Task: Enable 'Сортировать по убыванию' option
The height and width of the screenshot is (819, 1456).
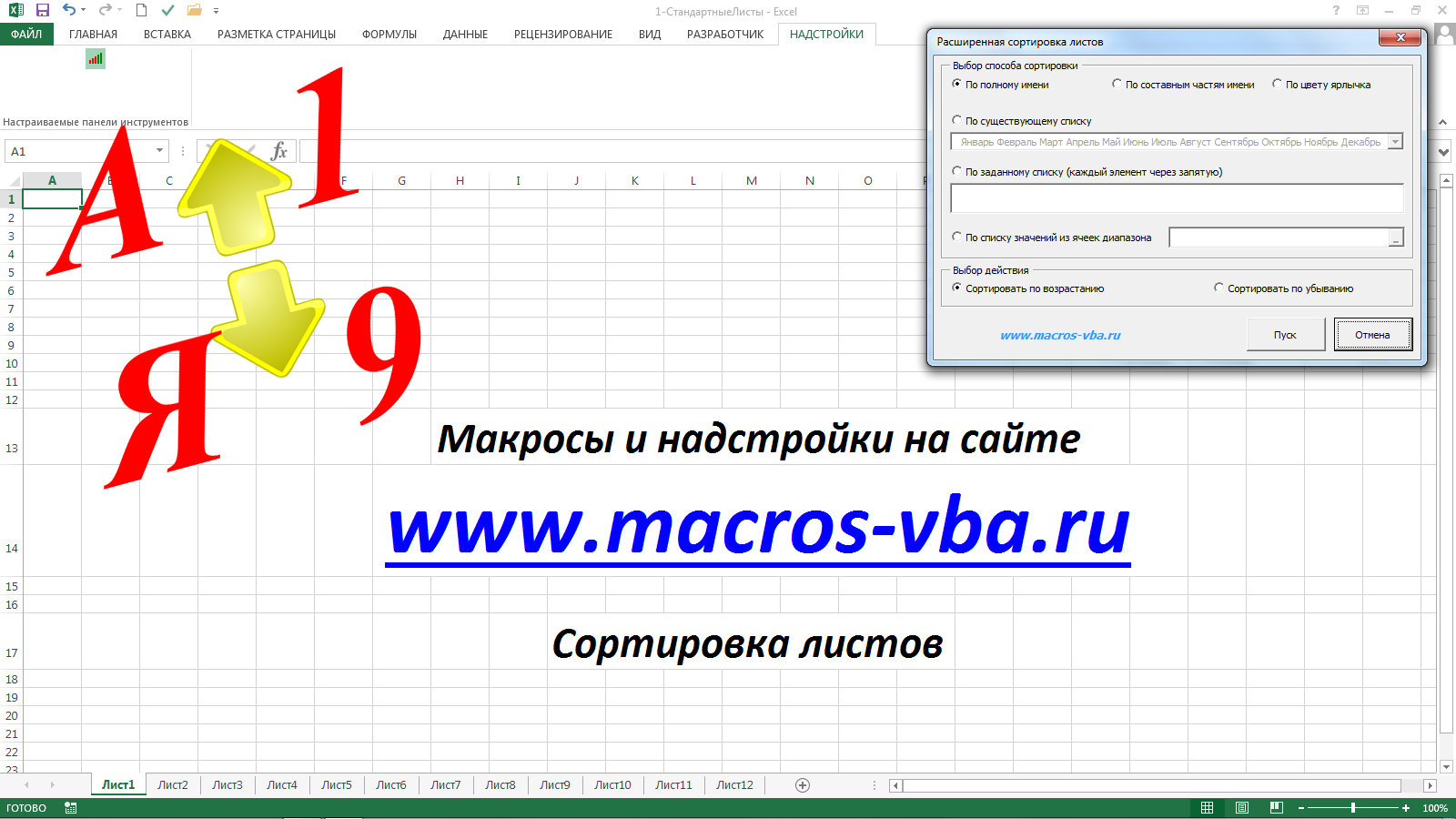Action: [x=1218, y=288]
